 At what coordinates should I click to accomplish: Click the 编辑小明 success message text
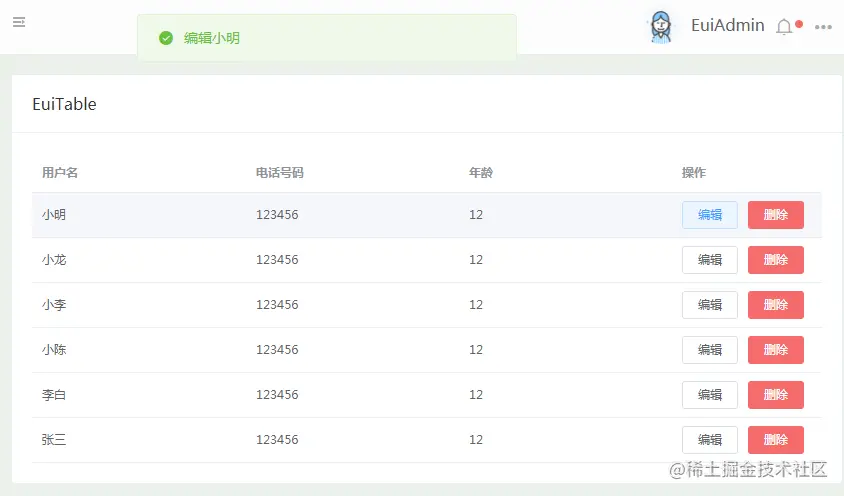(x=212, y=38)
